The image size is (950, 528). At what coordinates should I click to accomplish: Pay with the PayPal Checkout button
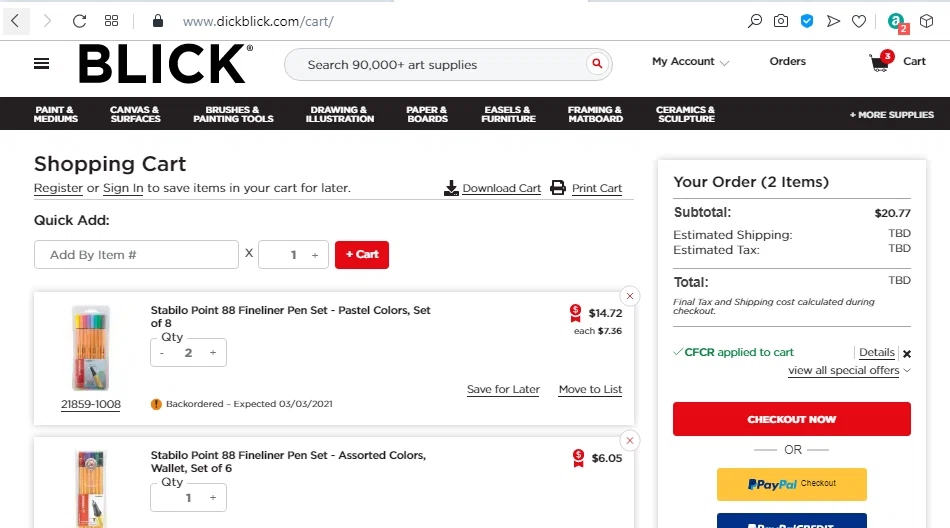click(x=791, y=484)
